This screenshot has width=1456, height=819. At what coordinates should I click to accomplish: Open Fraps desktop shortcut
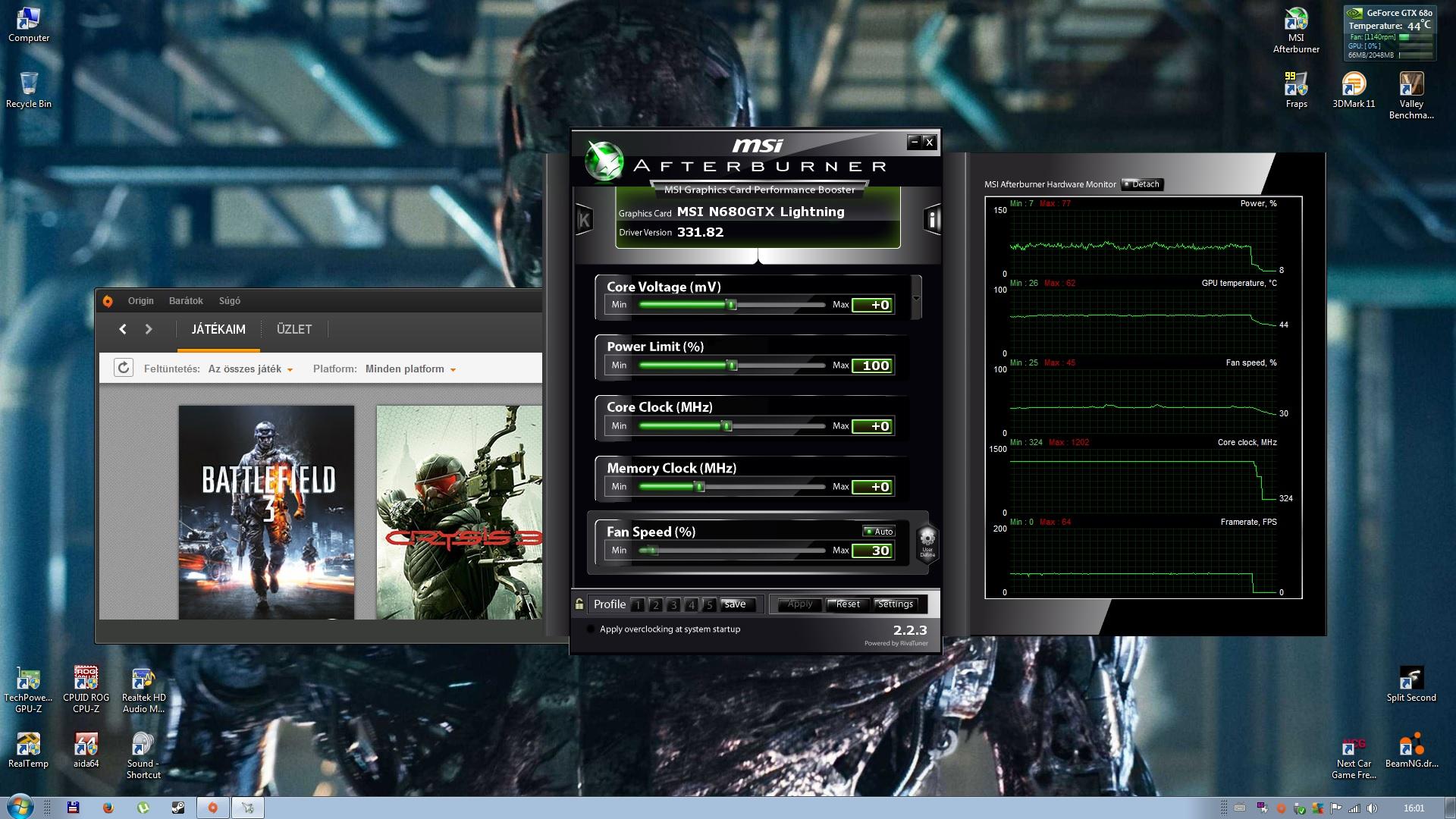pyautogui.click(x=1296, y=90)
